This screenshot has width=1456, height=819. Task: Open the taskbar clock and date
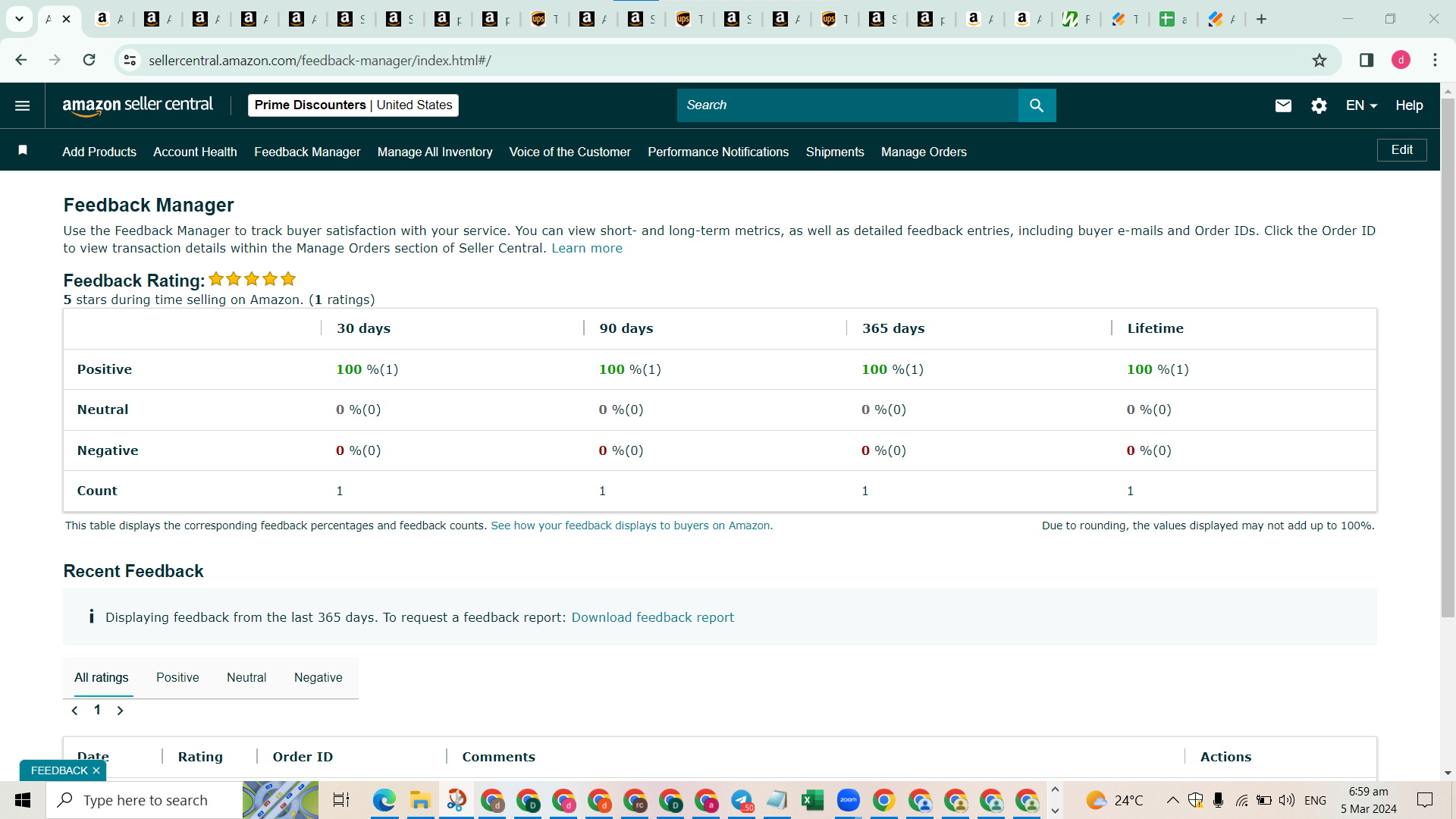coord(1368,800)
